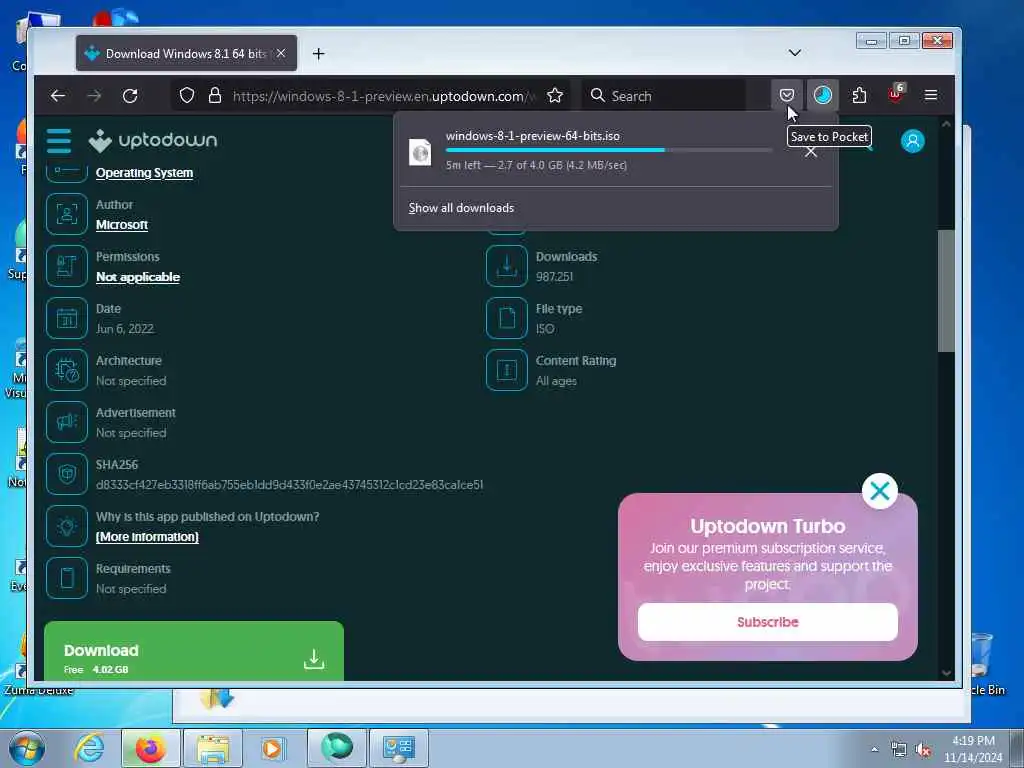Click the scrollbar up arrow
The height and width of the screenshot is (768, 1024).
click(x=946, y=124)
